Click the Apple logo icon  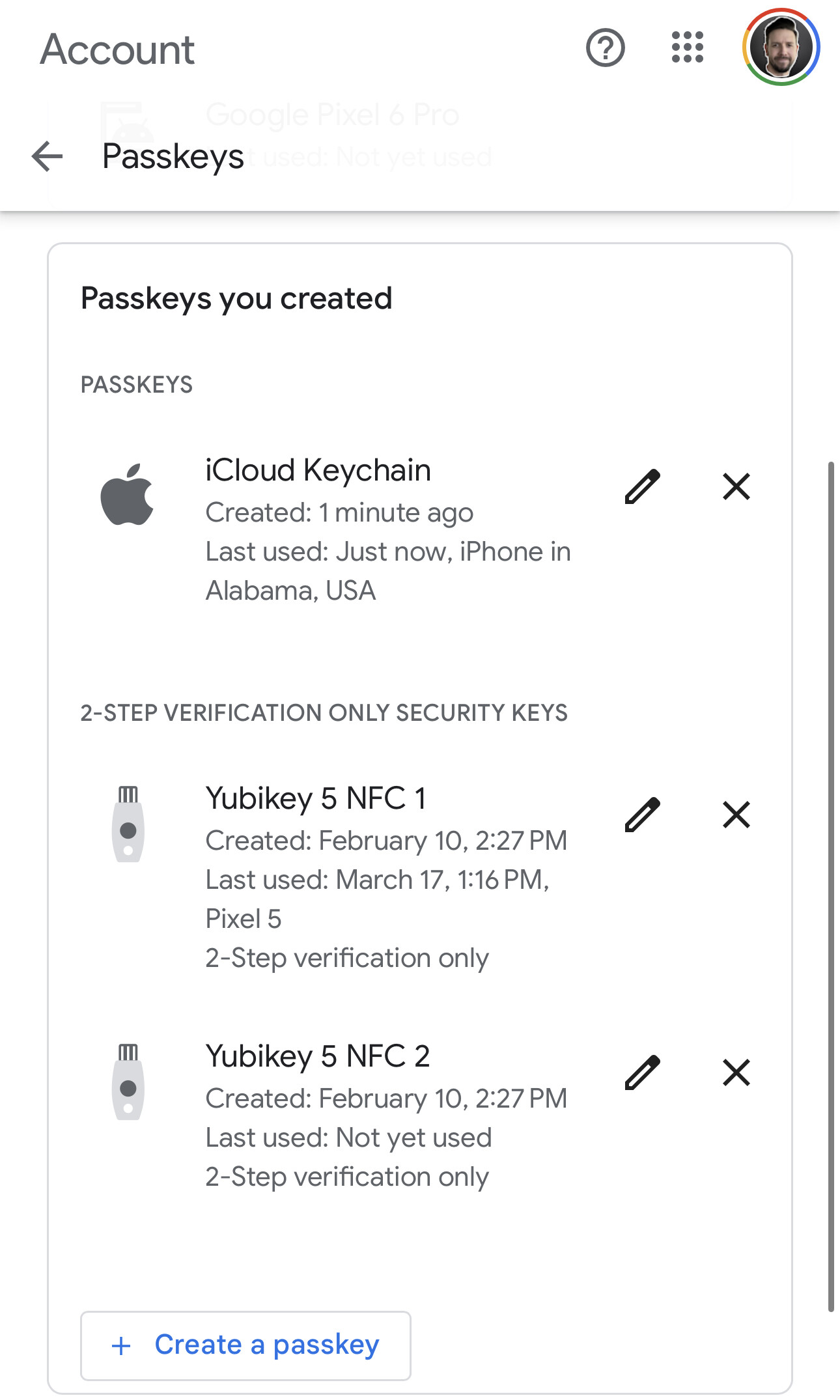[127, 494]
